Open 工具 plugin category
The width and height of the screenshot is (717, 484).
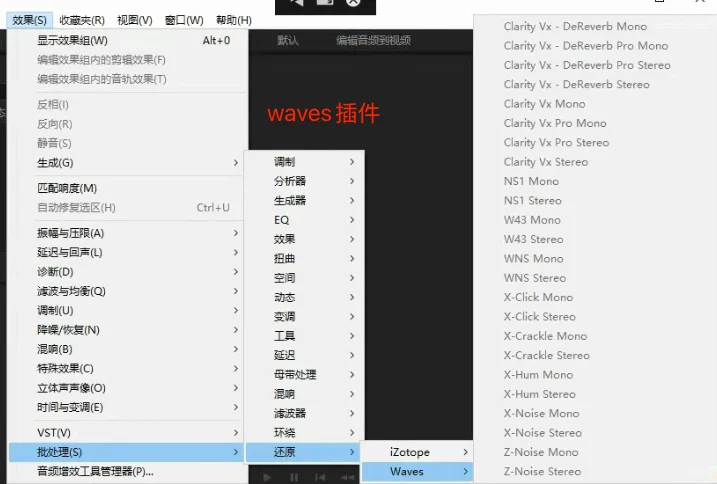point(305,336)
